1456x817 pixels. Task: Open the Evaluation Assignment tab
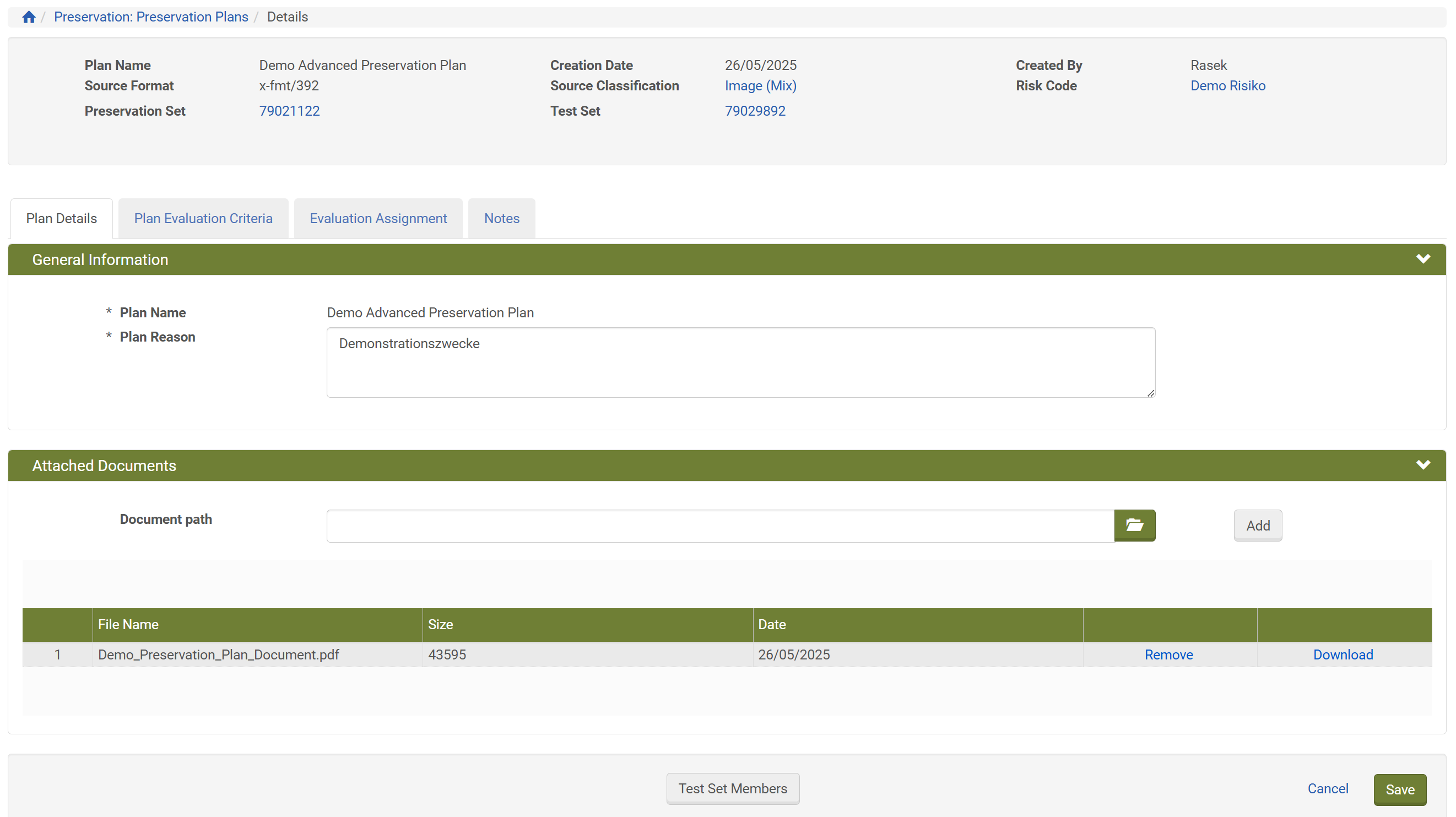click(377, 218)
